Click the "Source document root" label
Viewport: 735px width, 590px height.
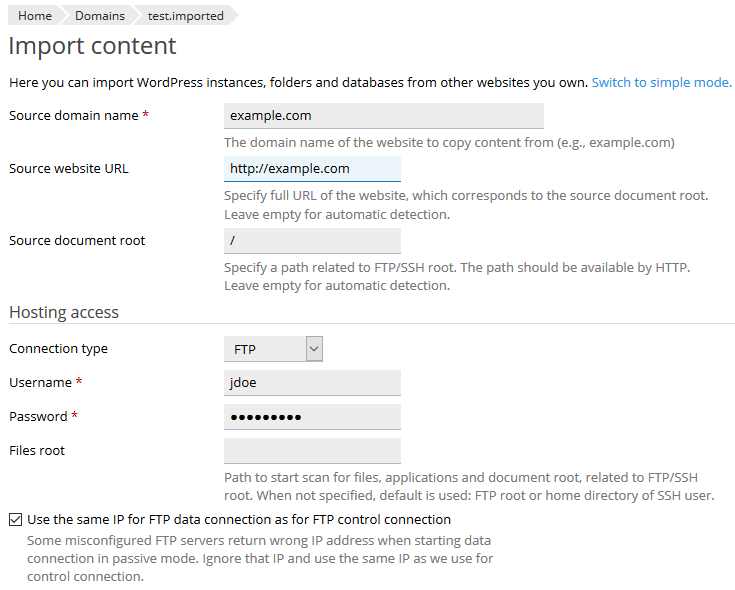77,241
